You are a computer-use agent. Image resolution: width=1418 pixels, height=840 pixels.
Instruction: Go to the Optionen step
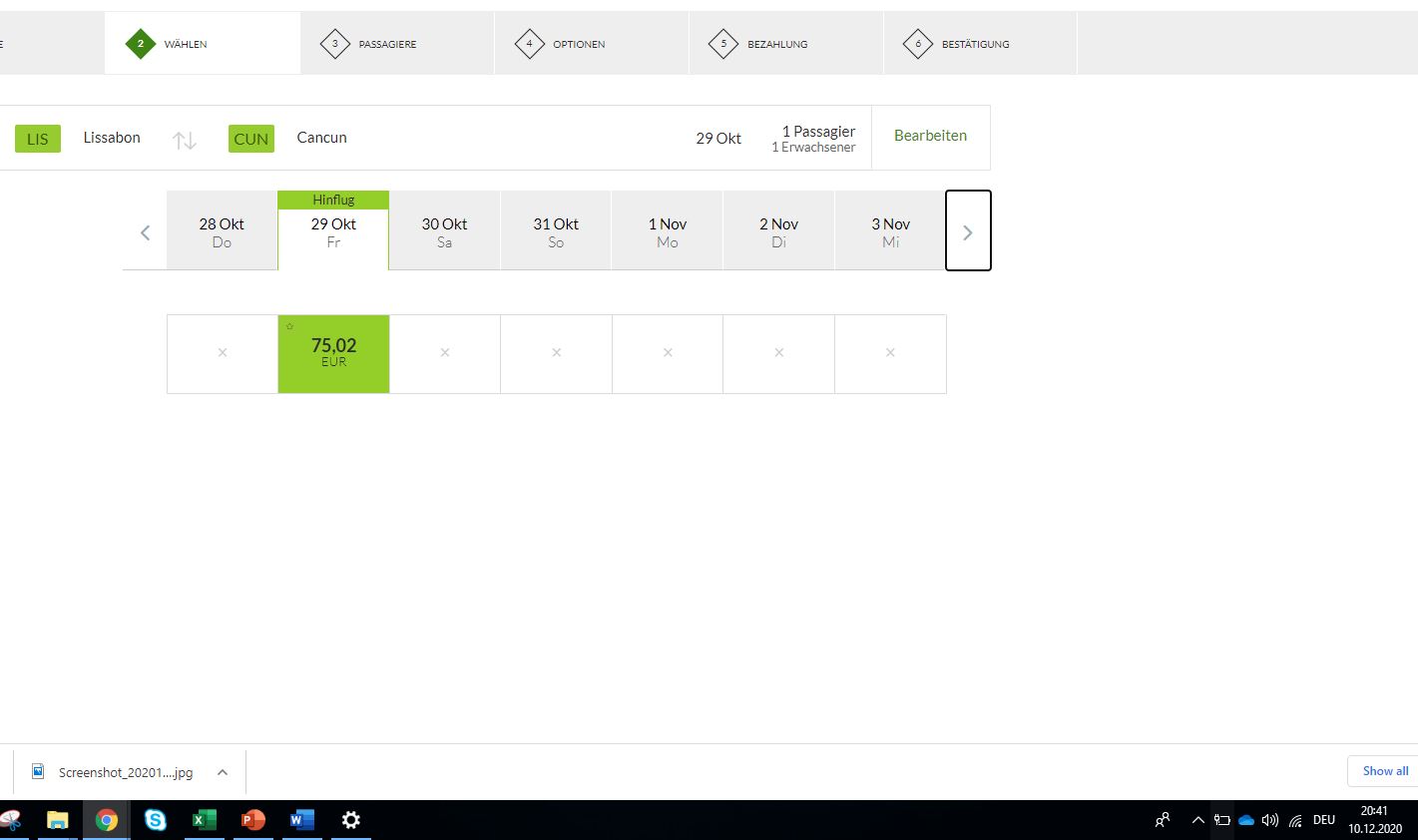point(592,44)
